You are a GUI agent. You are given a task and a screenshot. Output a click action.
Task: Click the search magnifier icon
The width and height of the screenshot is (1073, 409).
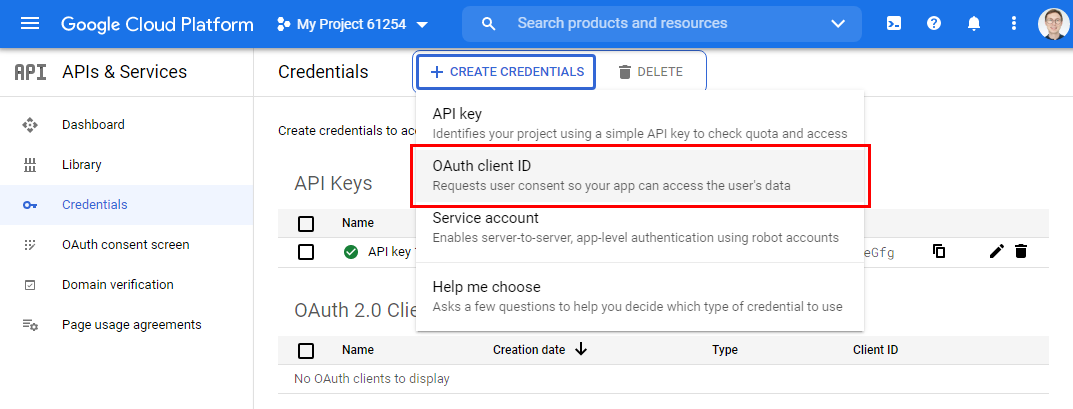tap(488, 24)
